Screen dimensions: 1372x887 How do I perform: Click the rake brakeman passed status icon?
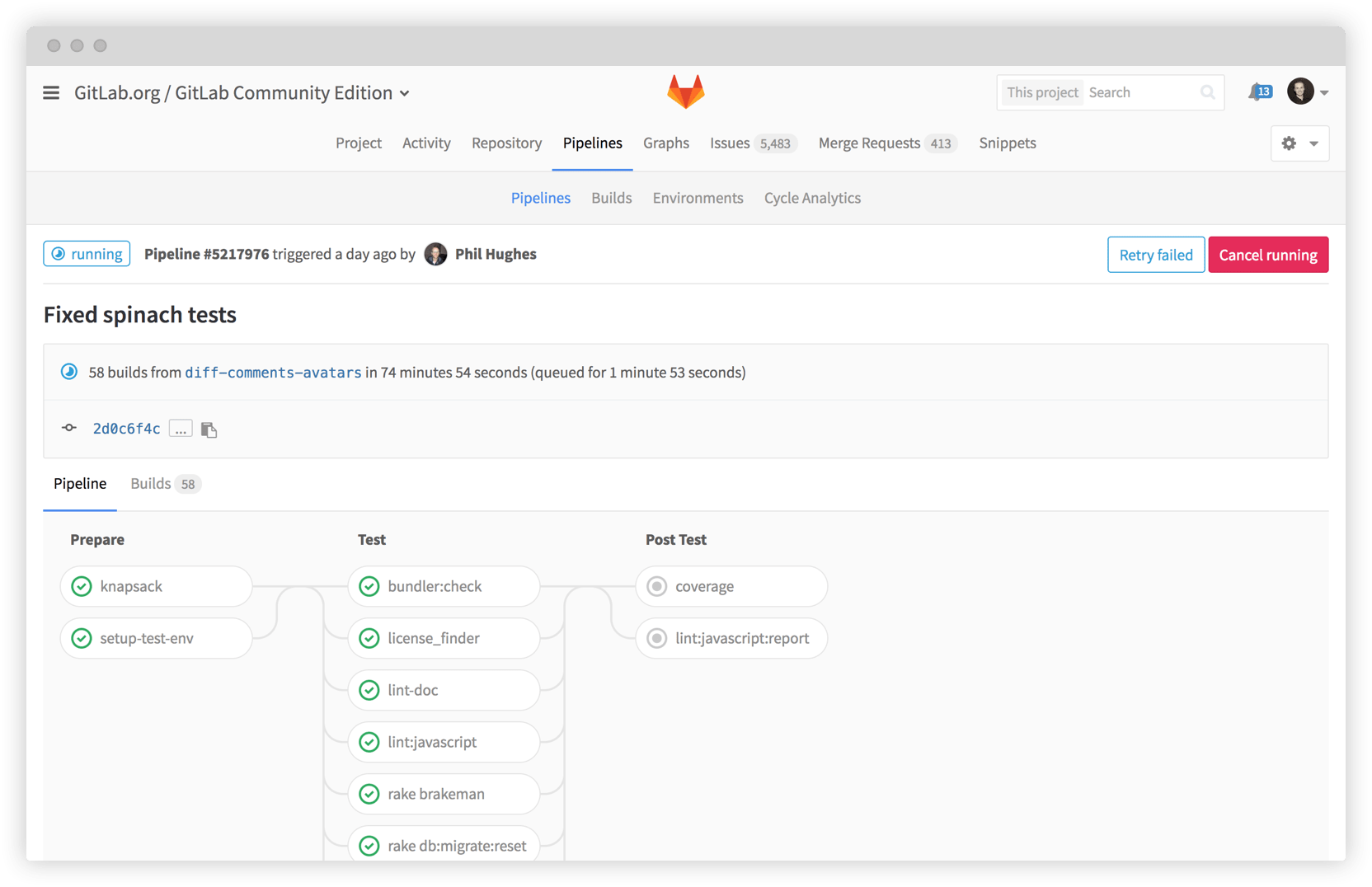(x=369, y=794)
